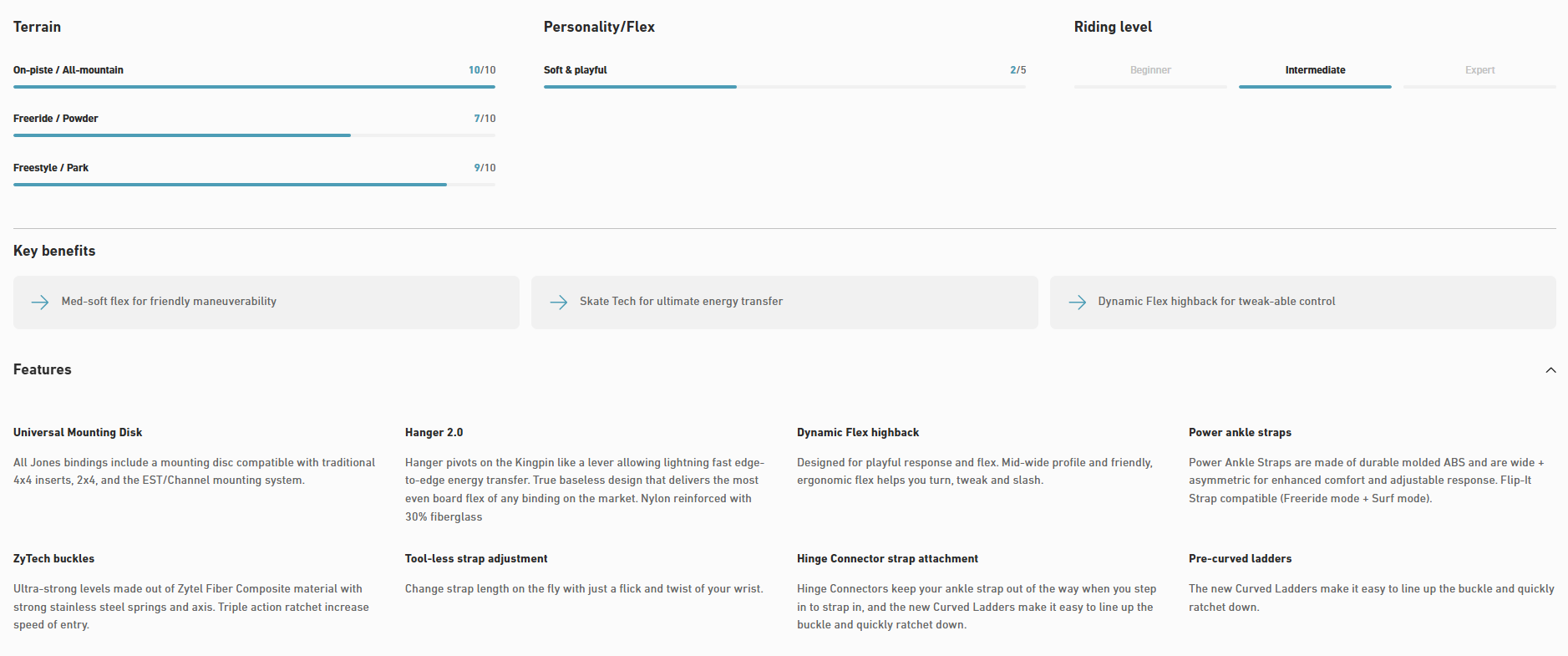Click the Power ankle straps feature title
This screenshot has width=1568, height=656.
click(1240, 432)
